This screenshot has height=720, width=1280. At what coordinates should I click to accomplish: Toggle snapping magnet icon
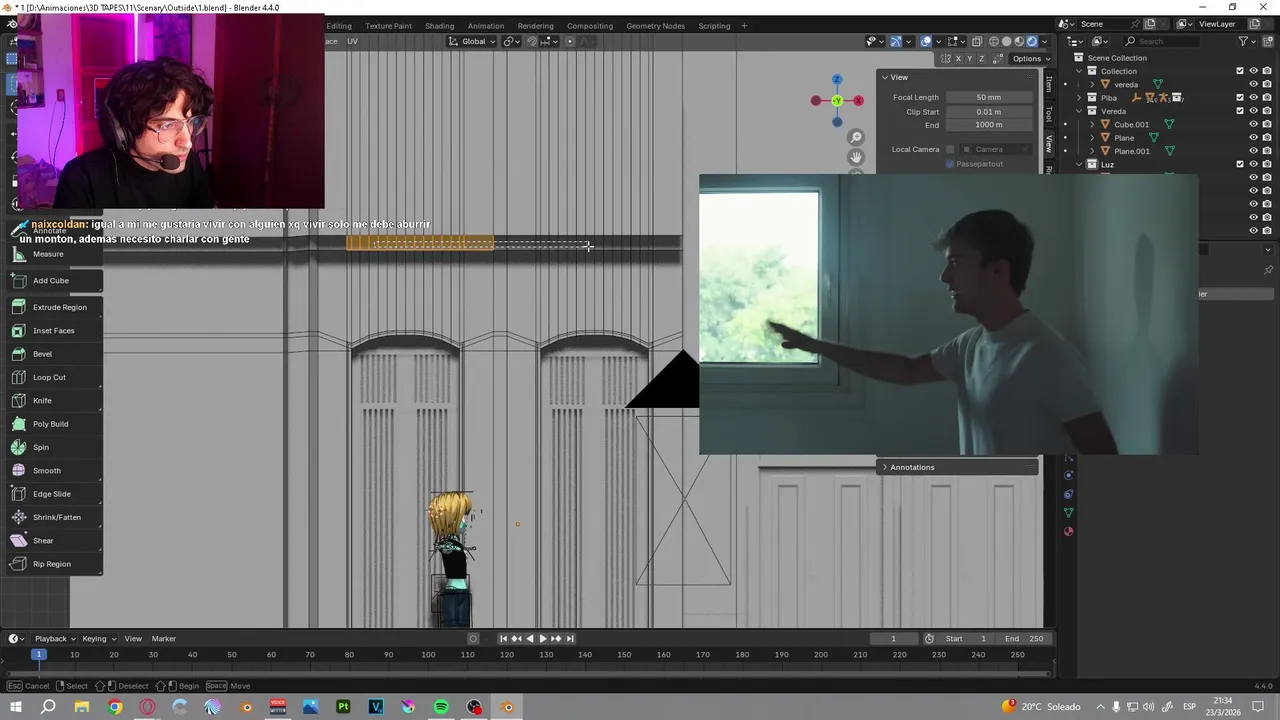coord(532,41)
